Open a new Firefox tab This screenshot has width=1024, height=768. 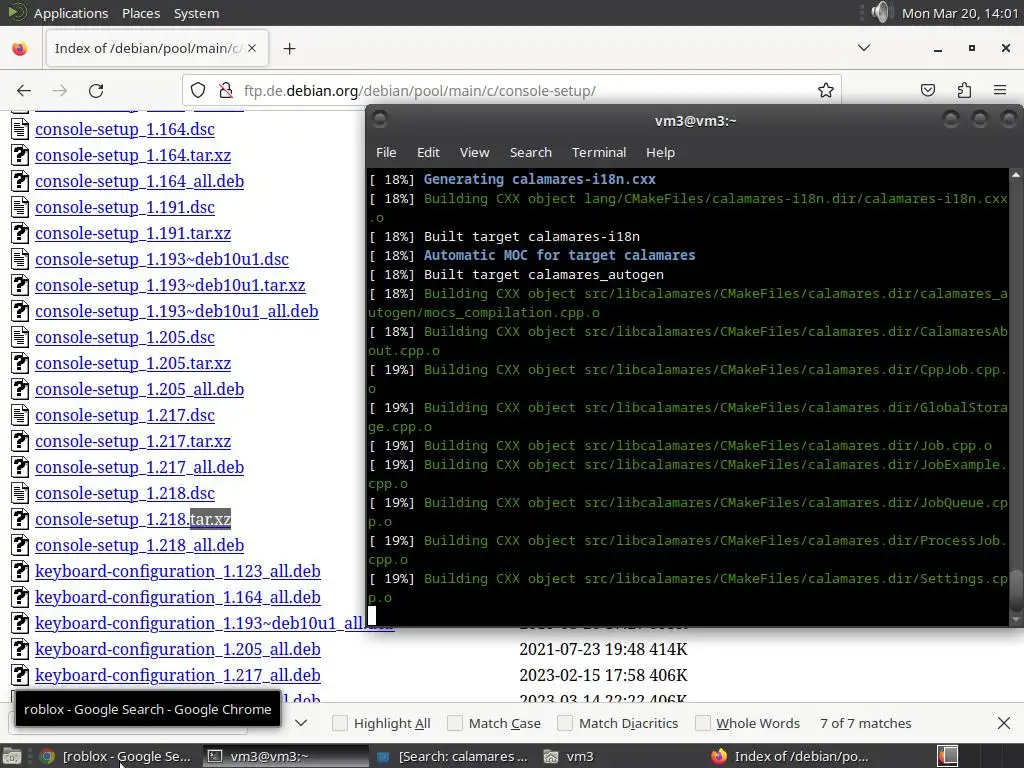pos(289,48)
